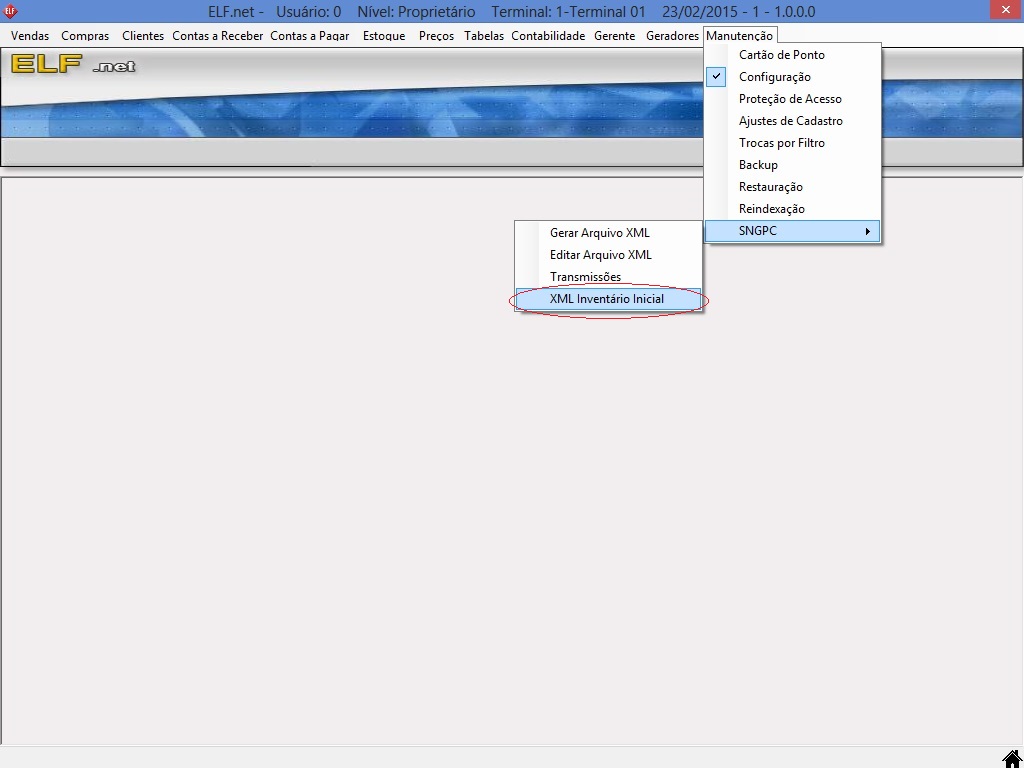
Task: Open the Clientes menu
Action: click(x=143, y=36)
